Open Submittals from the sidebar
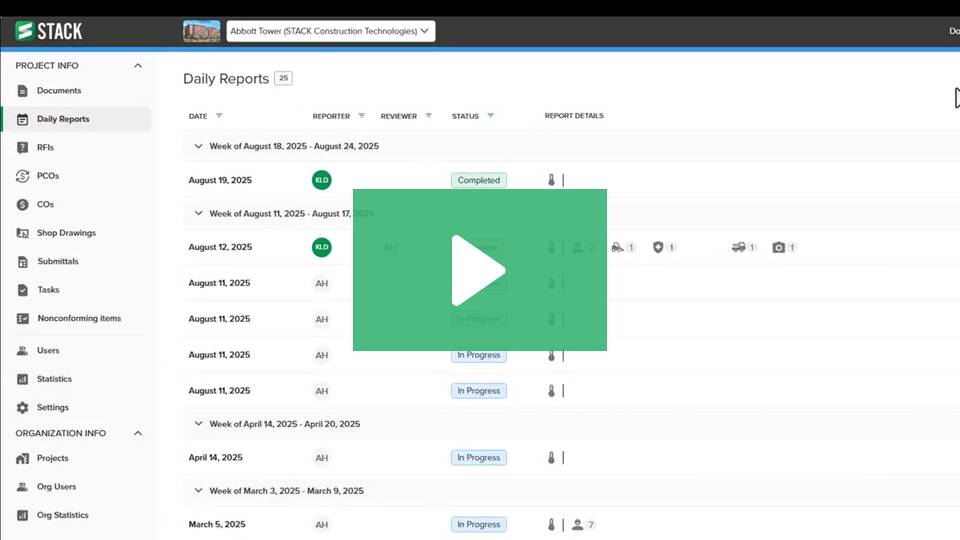Image resolution: width=960 pixels, height=540 pixels. pos(57,262)
